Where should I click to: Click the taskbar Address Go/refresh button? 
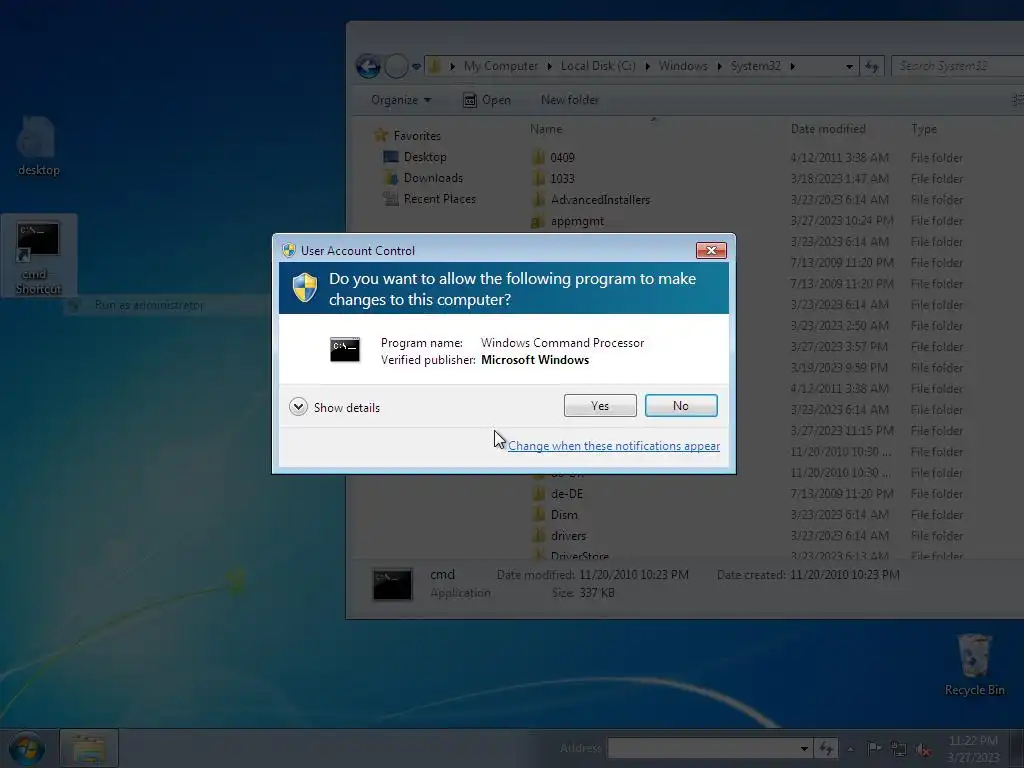click(826, 748)
